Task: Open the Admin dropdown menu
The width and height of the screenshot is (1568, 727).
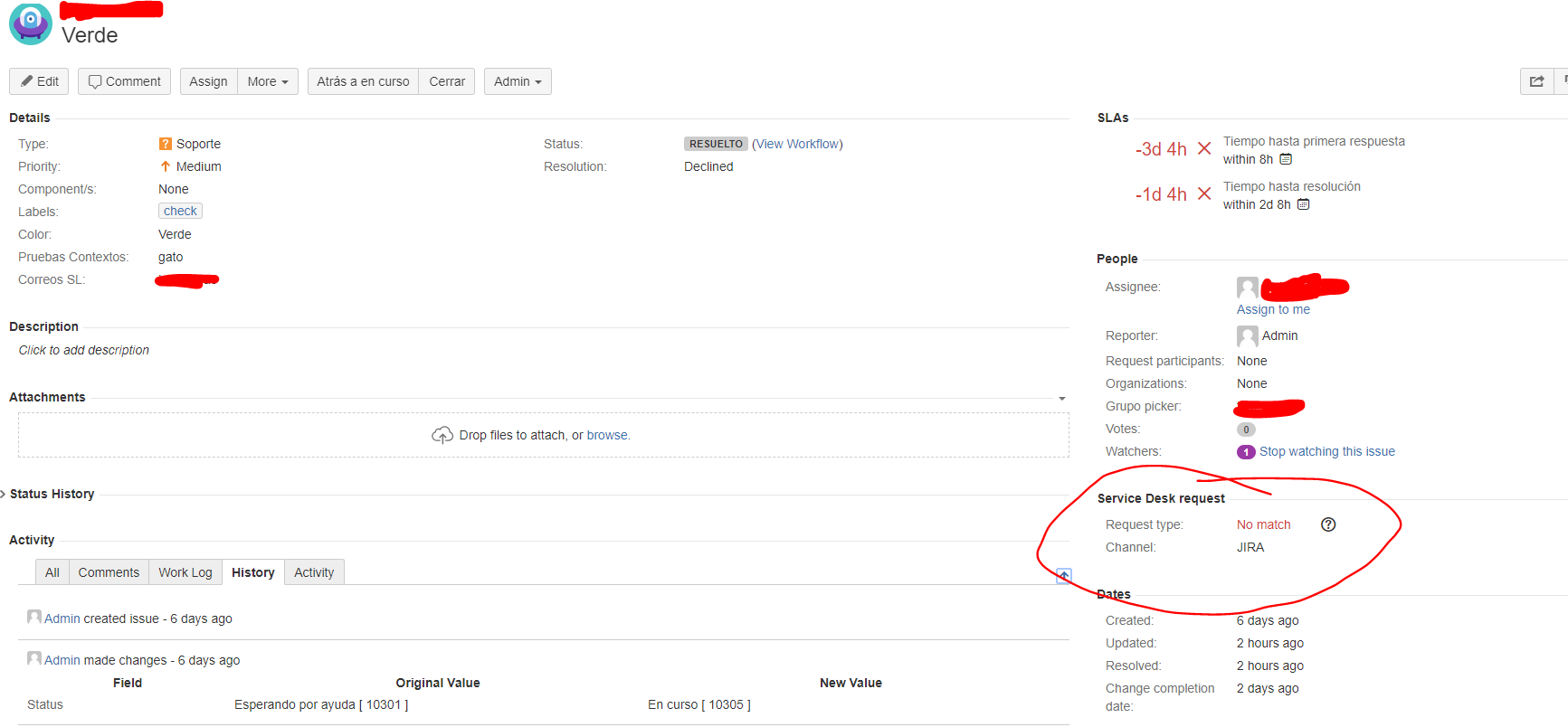Action: [518, 81]
